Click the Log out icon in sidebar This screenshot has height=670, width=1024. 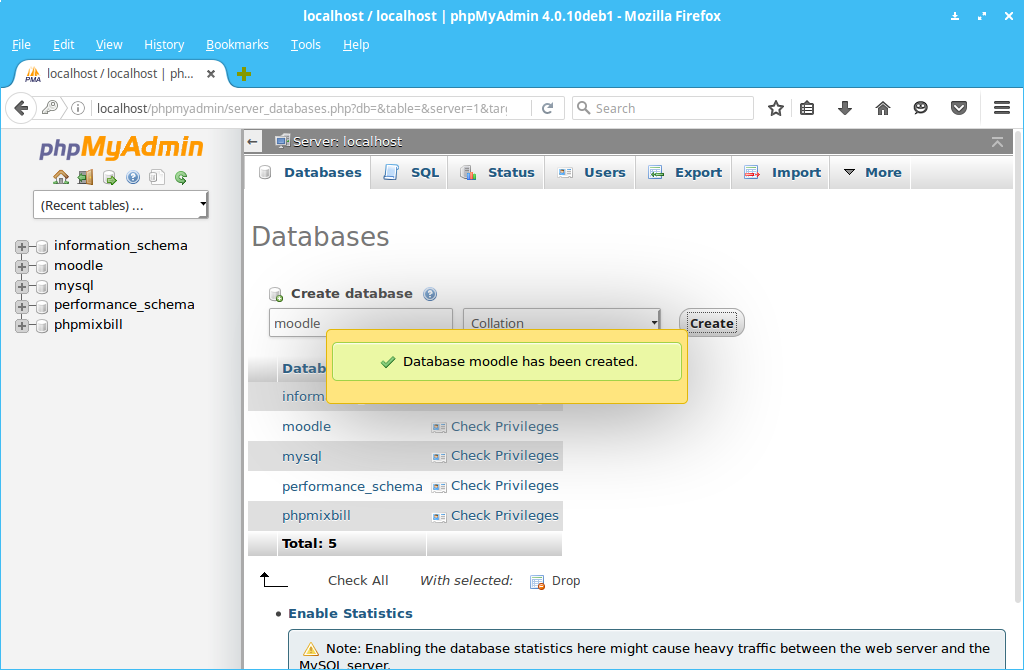[x=85, y=177]
